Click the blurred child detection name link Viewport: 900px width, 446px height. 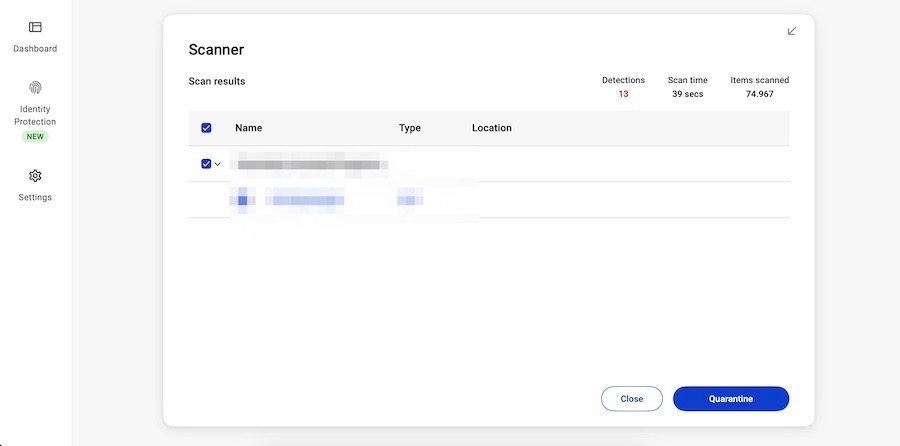304,200
